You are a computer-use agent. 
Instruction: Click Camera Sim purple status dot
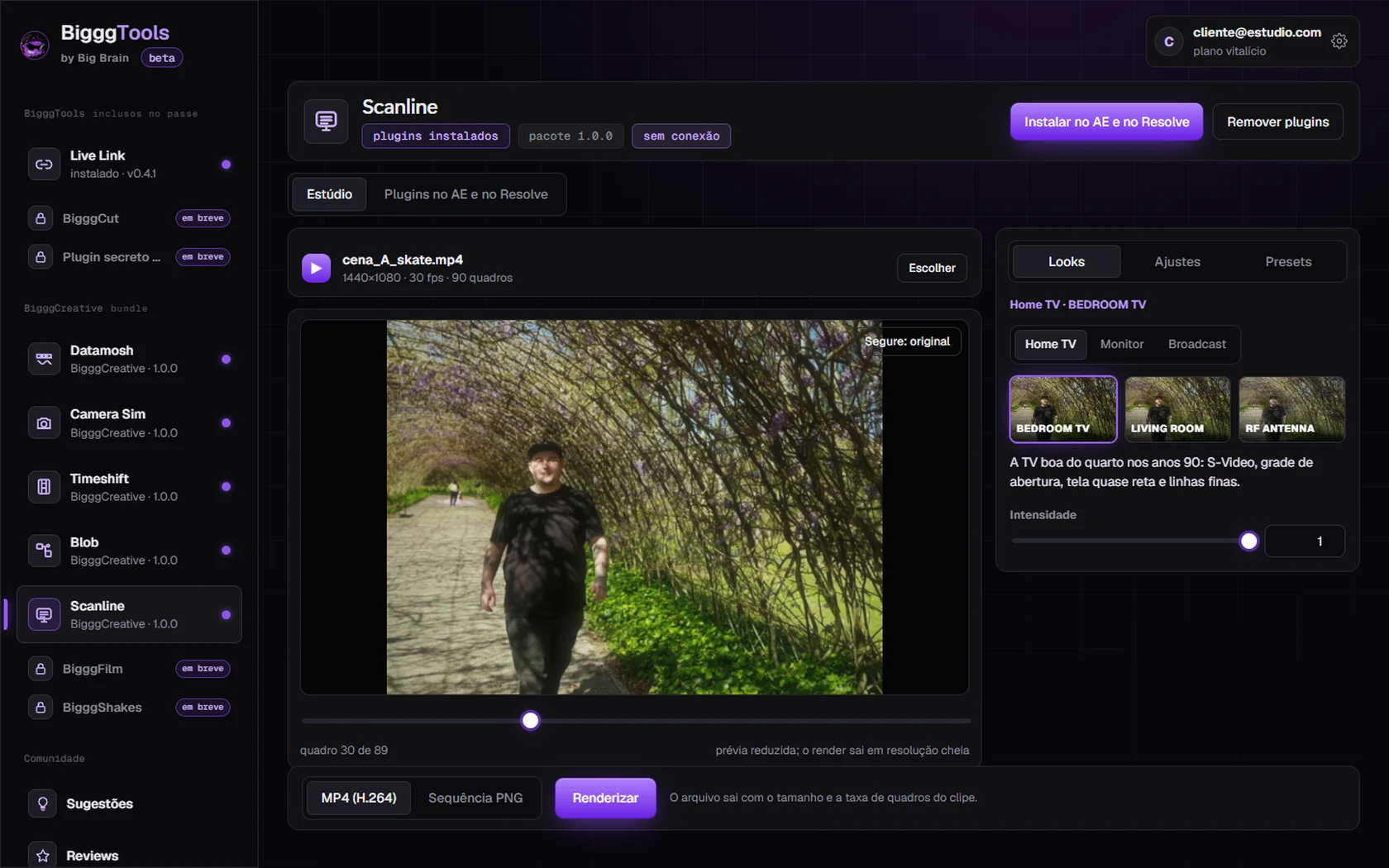coord(226,423)
